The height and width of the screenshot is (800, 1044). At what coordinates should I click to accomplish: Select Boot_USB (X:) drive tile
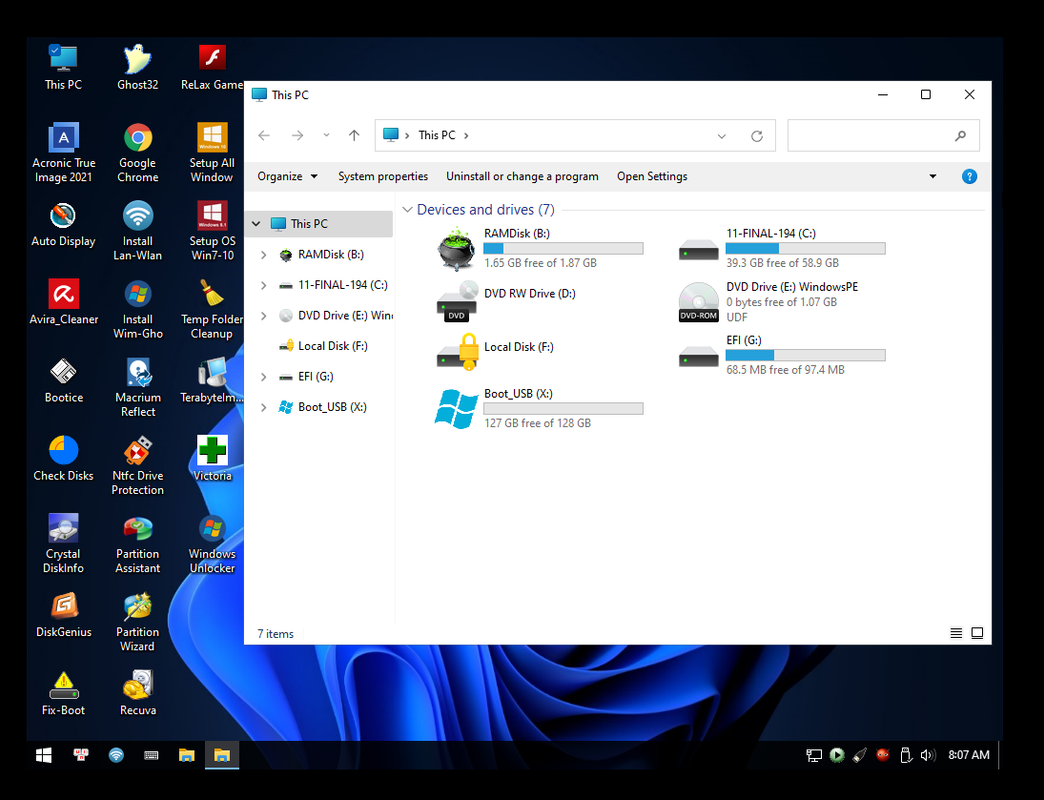pos(539,407)
